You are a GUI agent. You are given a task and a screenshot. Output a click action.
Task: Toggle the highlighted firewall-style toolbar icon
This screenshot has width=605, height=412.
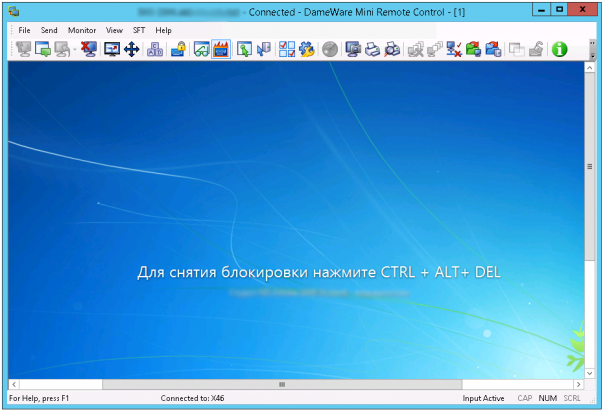pos(221,49)
